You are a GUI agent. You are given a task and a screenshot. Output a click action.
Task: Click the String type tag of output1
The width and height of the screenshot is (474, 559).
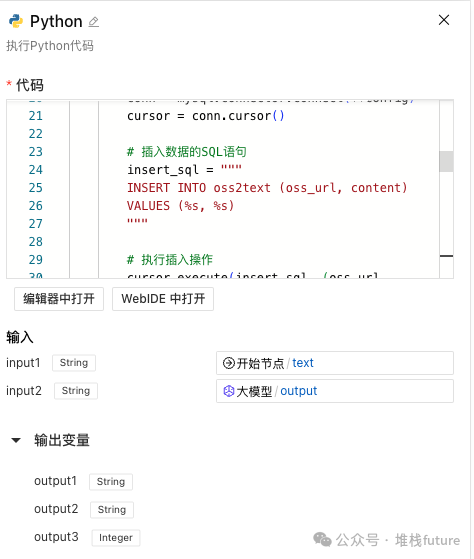(111, 482)
